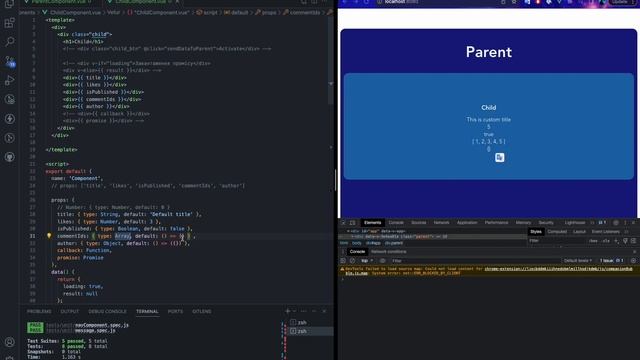640x360 pixels.
Task: Close the DevTools drawer
Action: pos(634,252)
